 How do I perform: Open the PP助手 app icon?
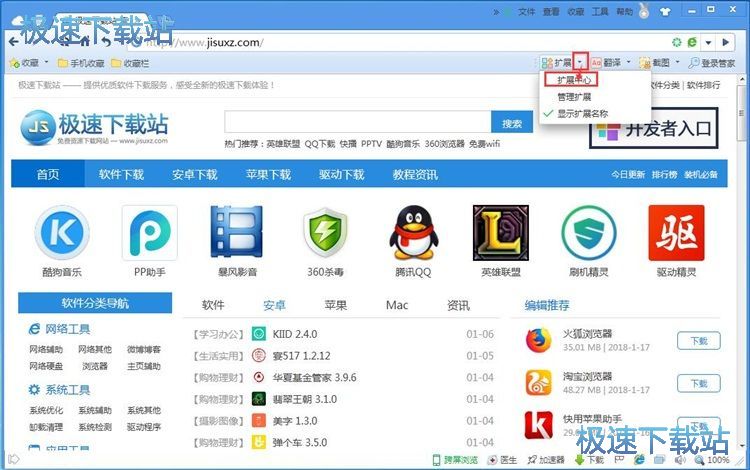150,233
